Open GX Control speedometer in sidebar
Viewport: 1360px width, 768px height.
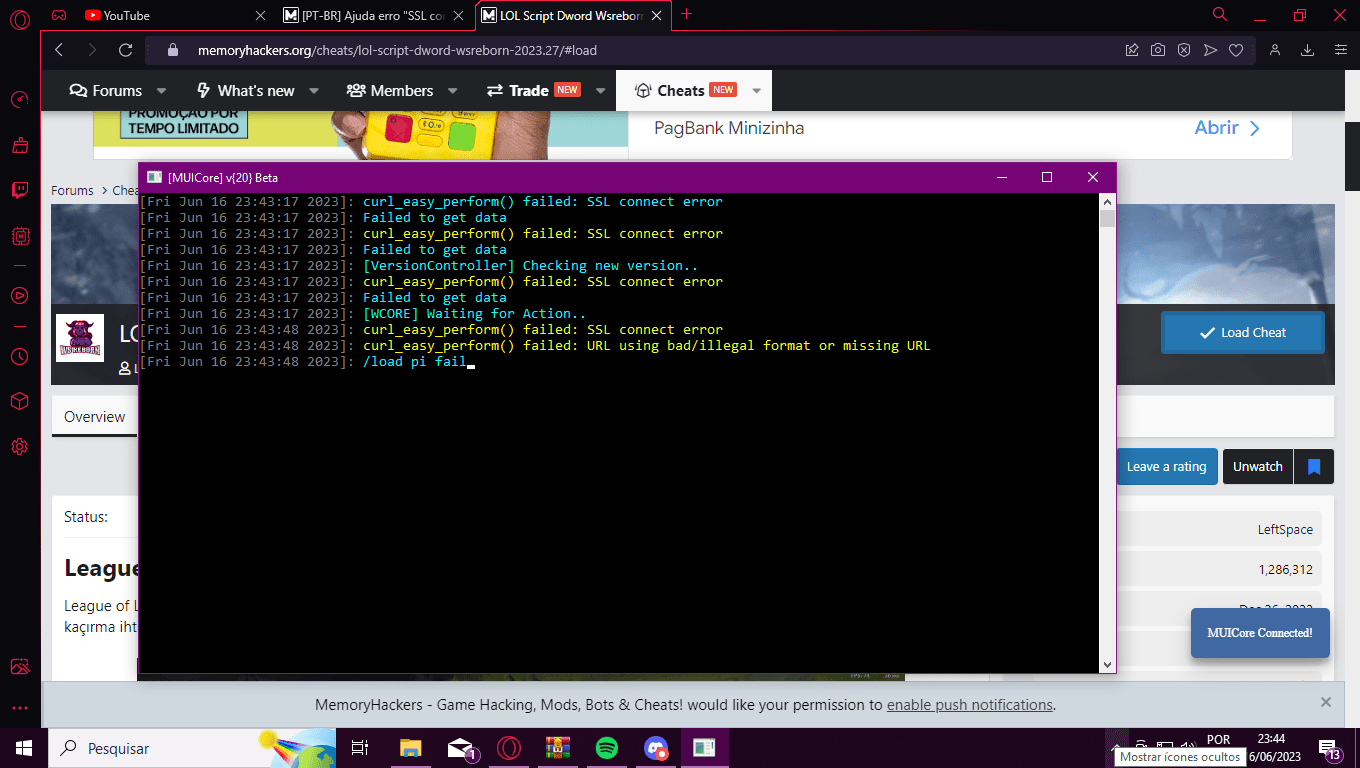tap(19, 100)
